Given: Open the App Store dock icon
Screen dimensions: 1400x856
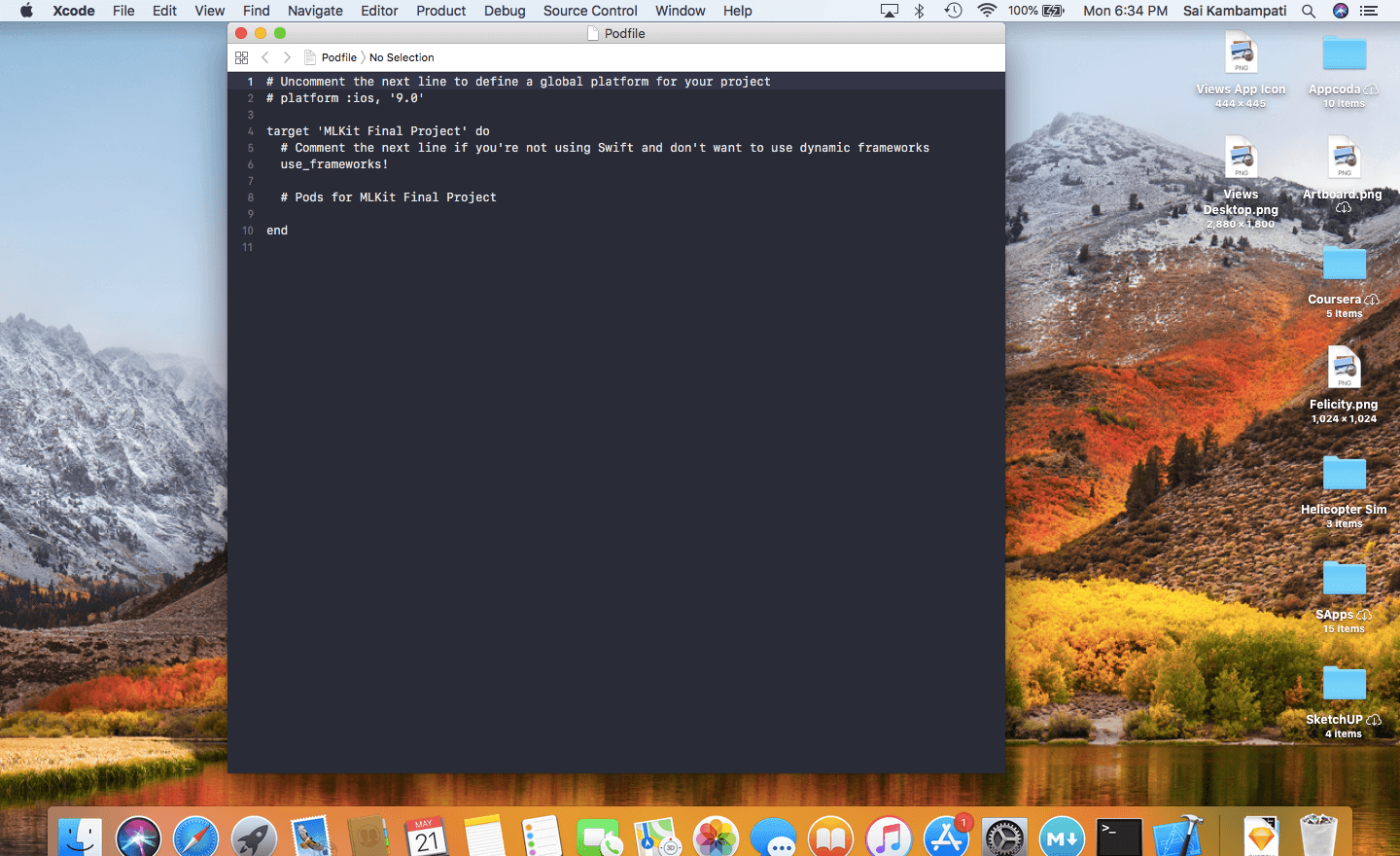Looking at the screenshot, I should pos(946,837).
